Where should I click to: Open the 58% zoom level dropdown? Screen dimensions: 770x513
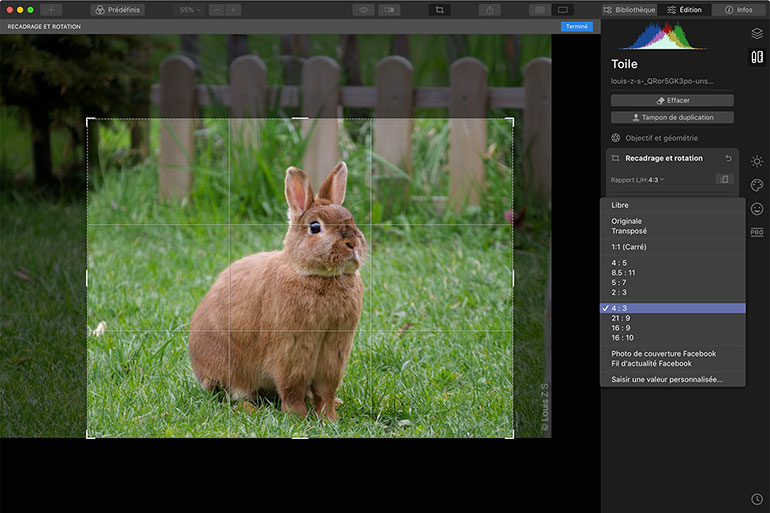(189, 10)
